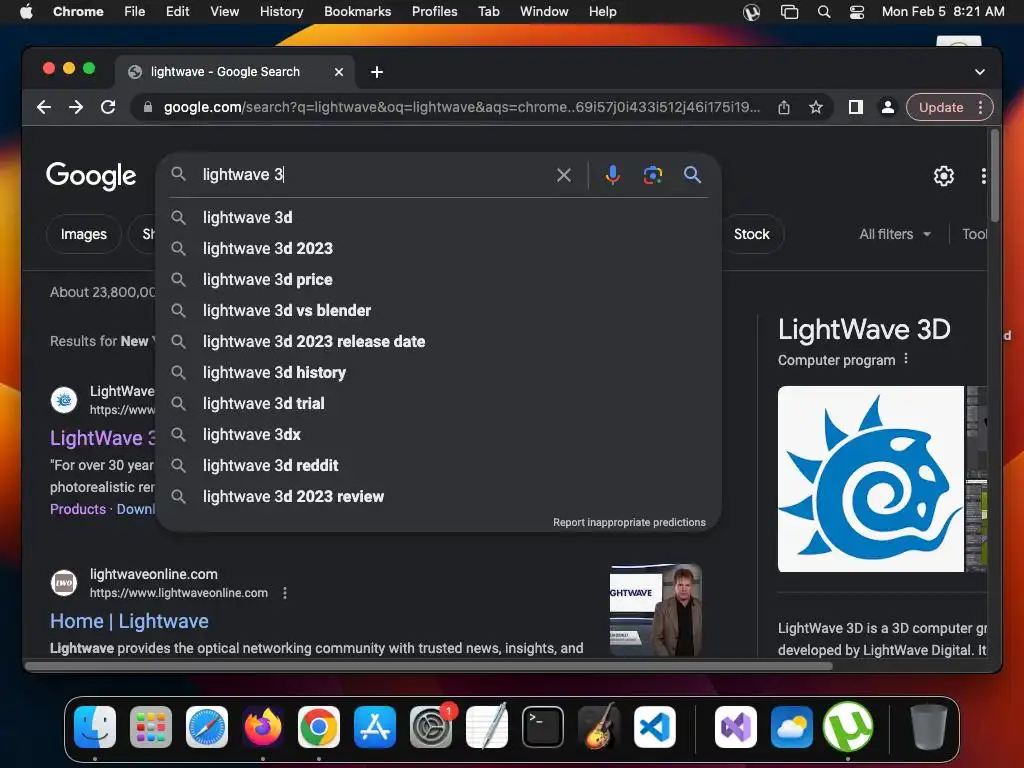Choose suggestion lightwave 3d reddit
The height and width of the screenshot is (768, 1024).
tap(439, 466)
